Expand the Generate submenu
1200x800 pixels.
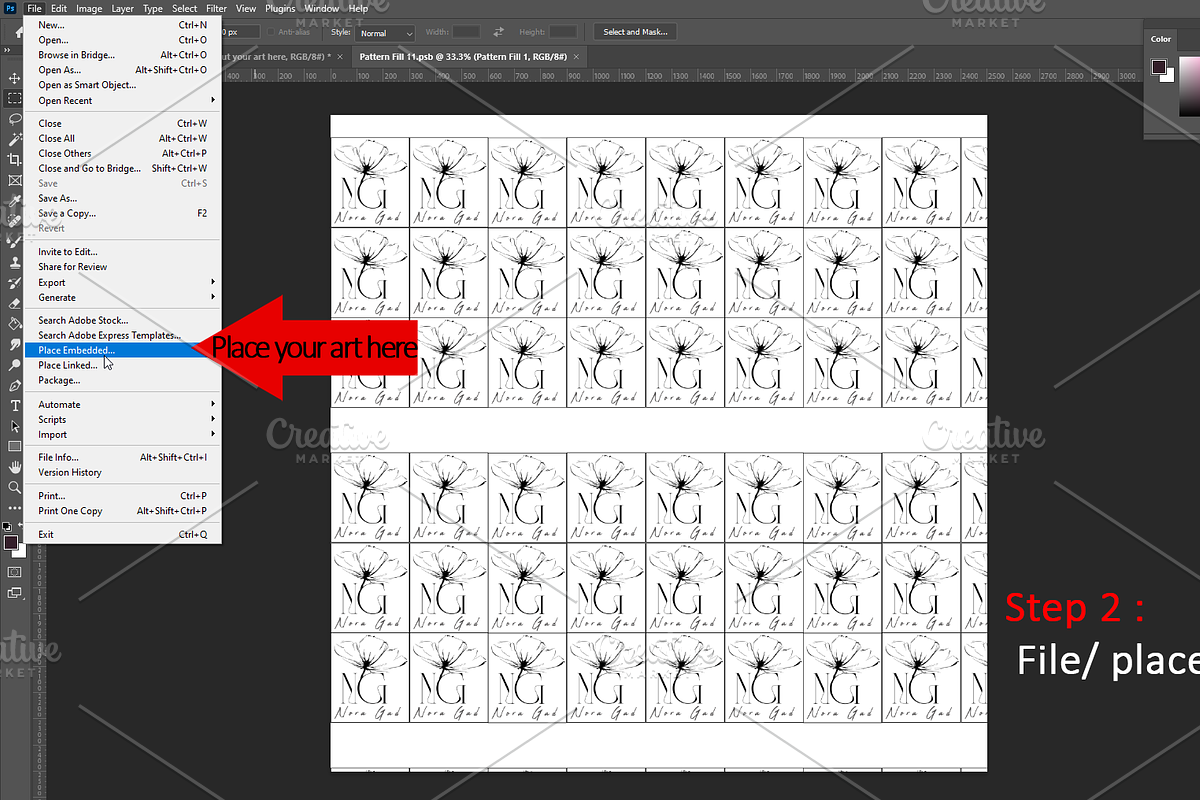[121, 297]
